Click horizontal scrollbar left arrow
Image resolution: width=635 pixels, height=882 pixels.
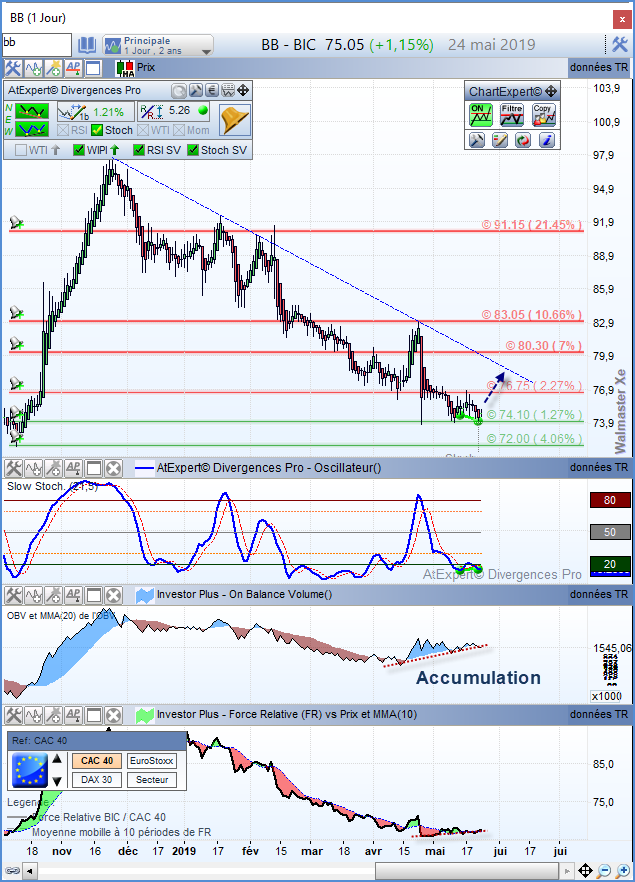[x=30, y=871]
